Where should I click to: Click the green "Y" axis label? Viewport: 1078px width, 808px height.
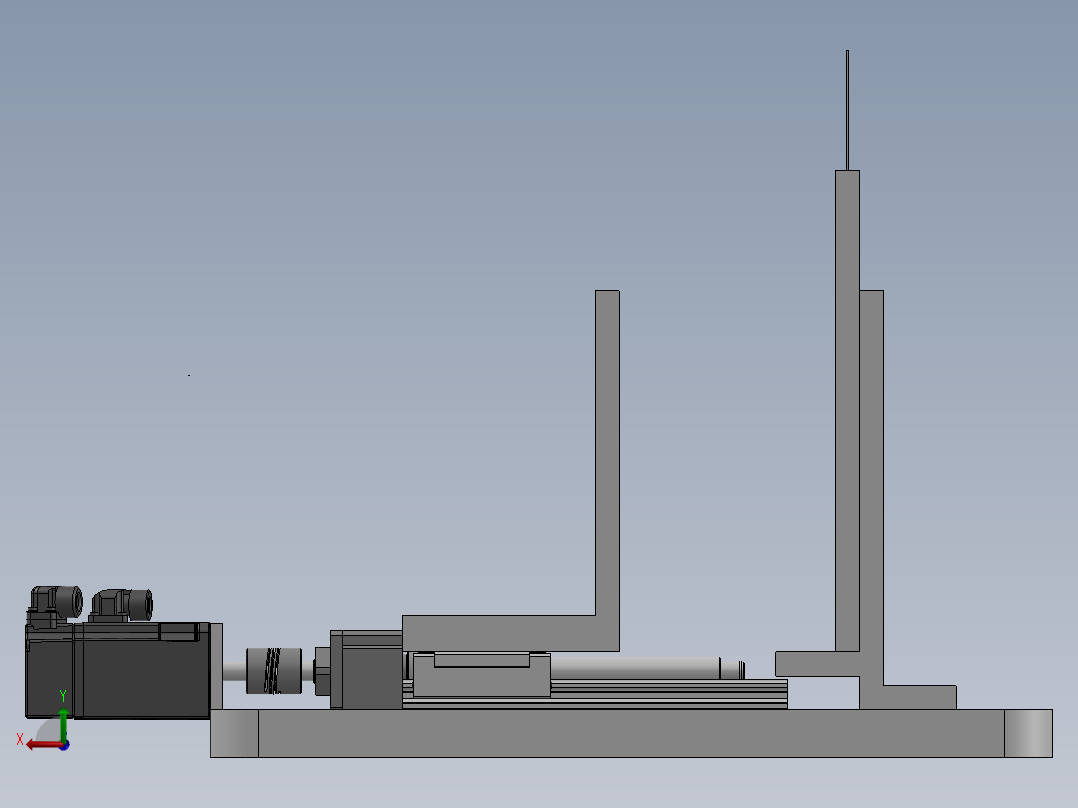[63, 696]
